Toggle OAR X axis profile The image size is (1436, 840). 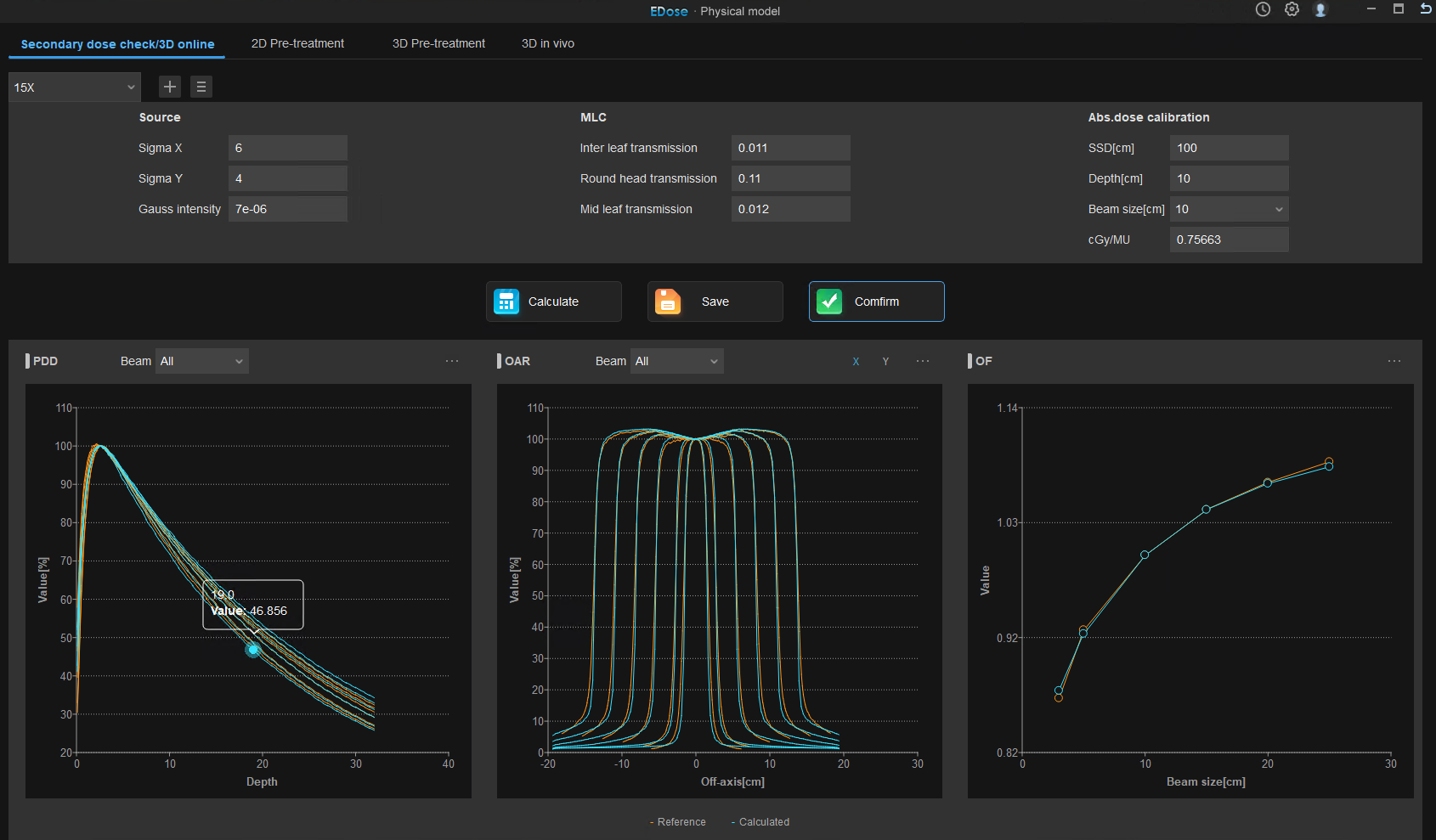[x=856, y=362]
